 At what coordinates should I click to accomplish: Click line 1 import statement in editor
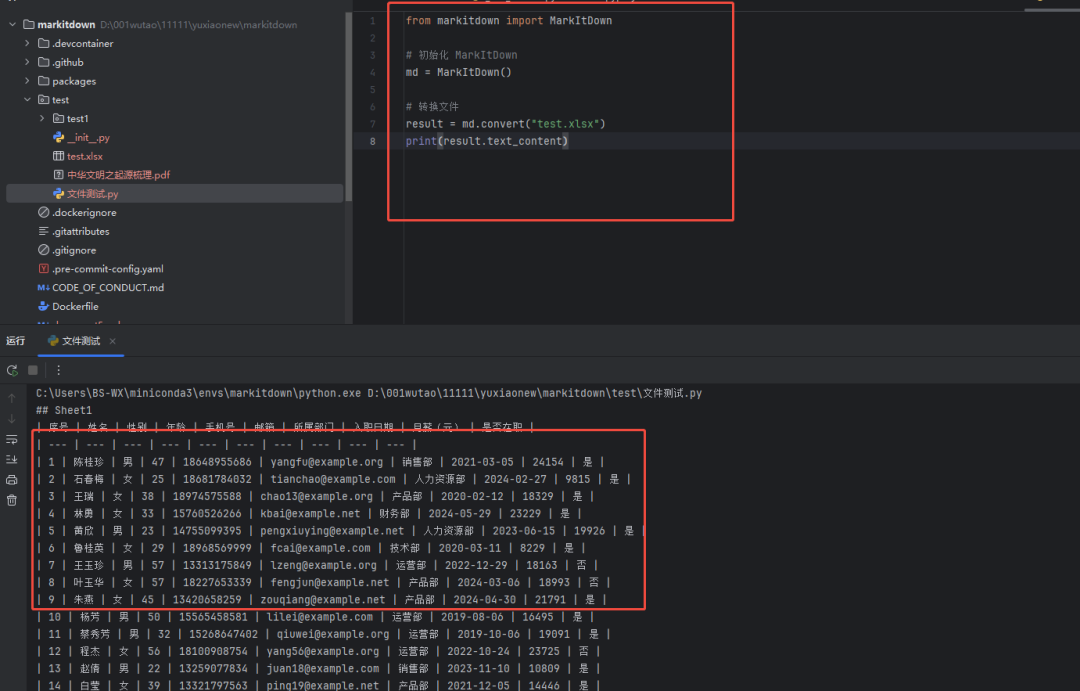(508, 21)
